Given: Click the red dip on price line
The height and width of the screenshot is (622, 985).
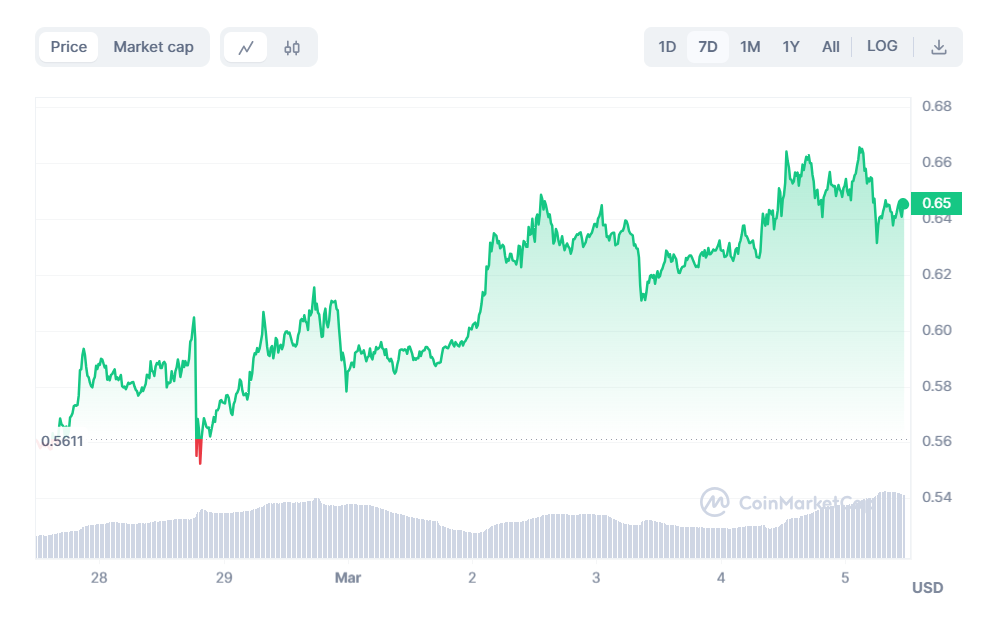Looking at the screenshot, I should click(200, 452).
